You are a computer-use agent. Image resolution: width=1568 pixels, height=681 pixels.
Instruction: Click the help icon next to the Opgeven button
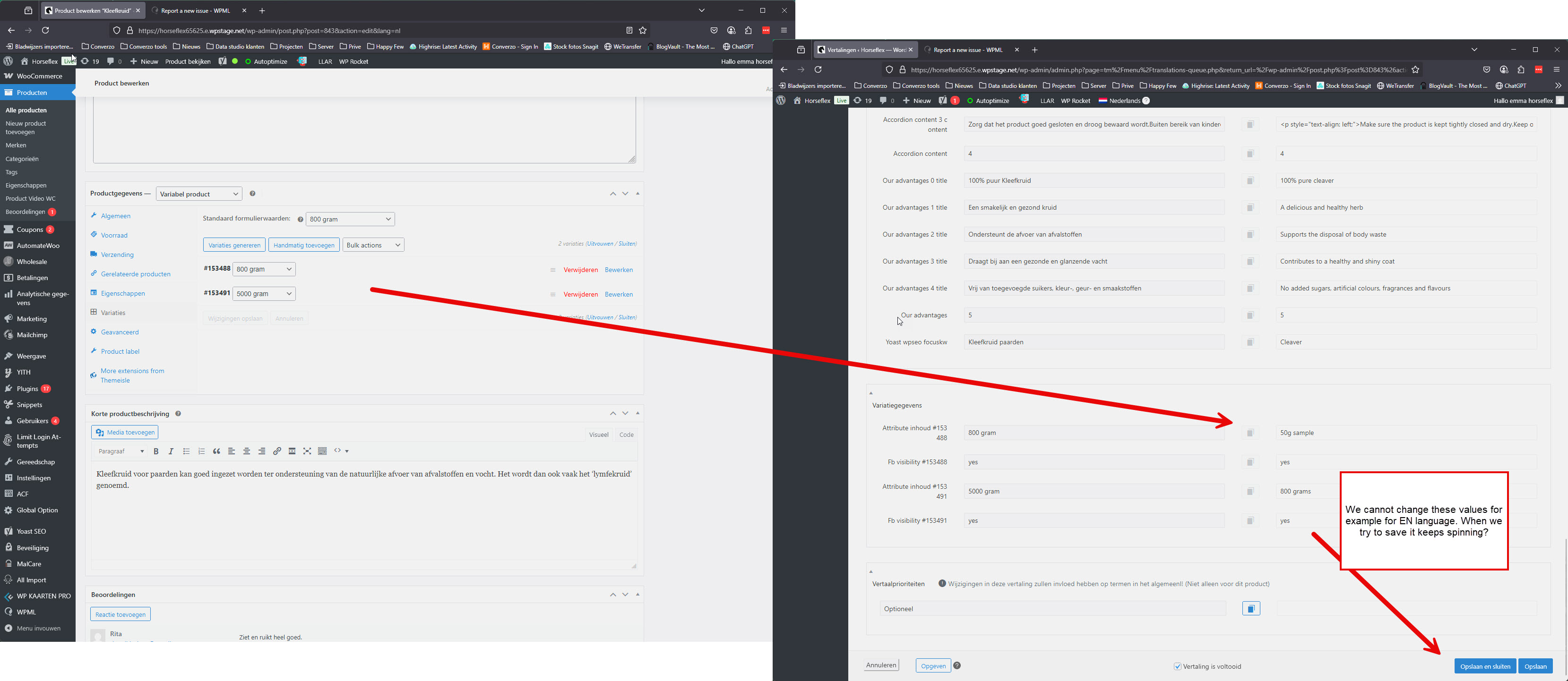coord(957,666)
